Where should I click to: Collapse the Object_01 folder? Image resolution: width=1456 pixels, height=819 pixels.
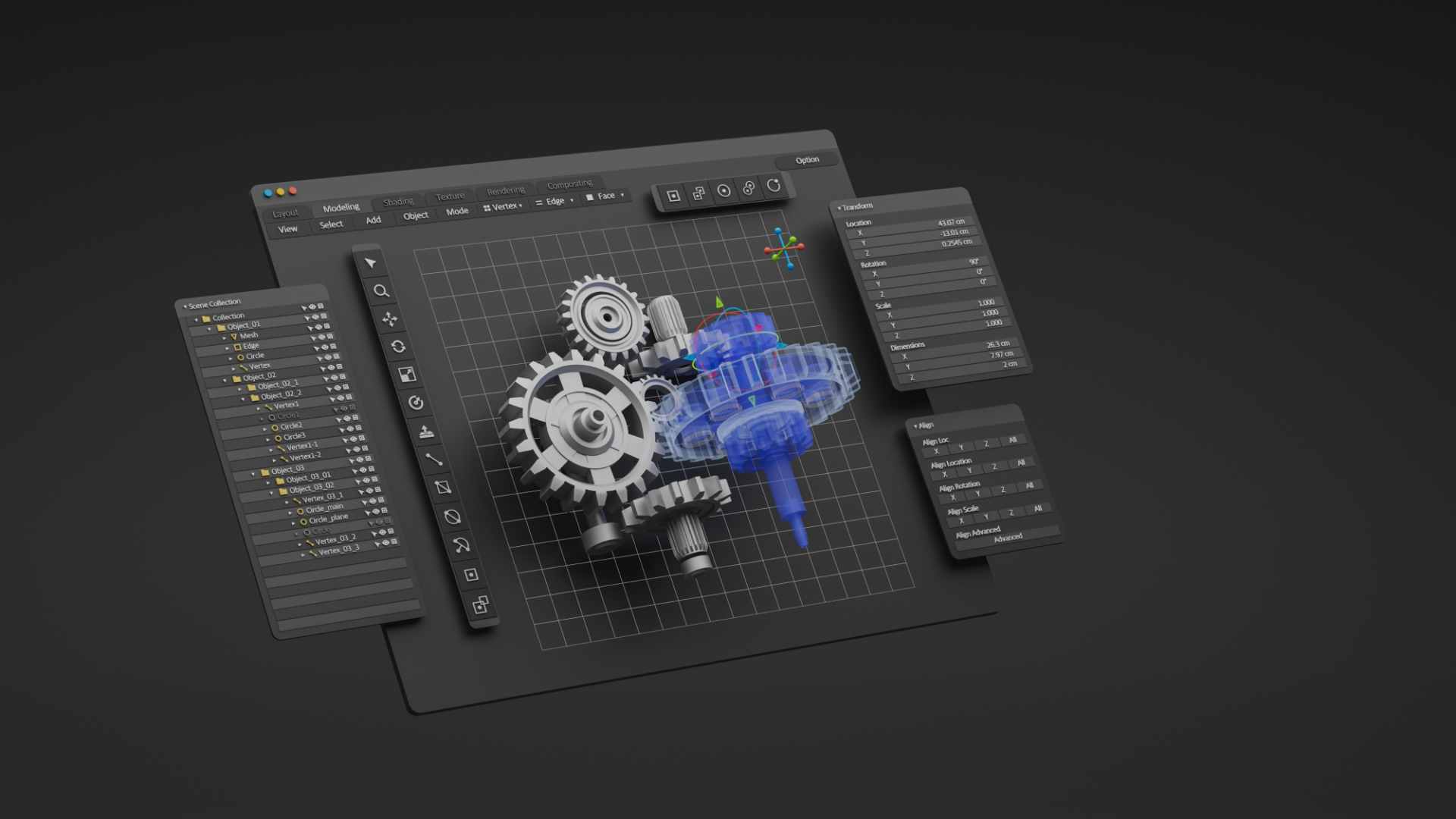(x=210, y=329)
